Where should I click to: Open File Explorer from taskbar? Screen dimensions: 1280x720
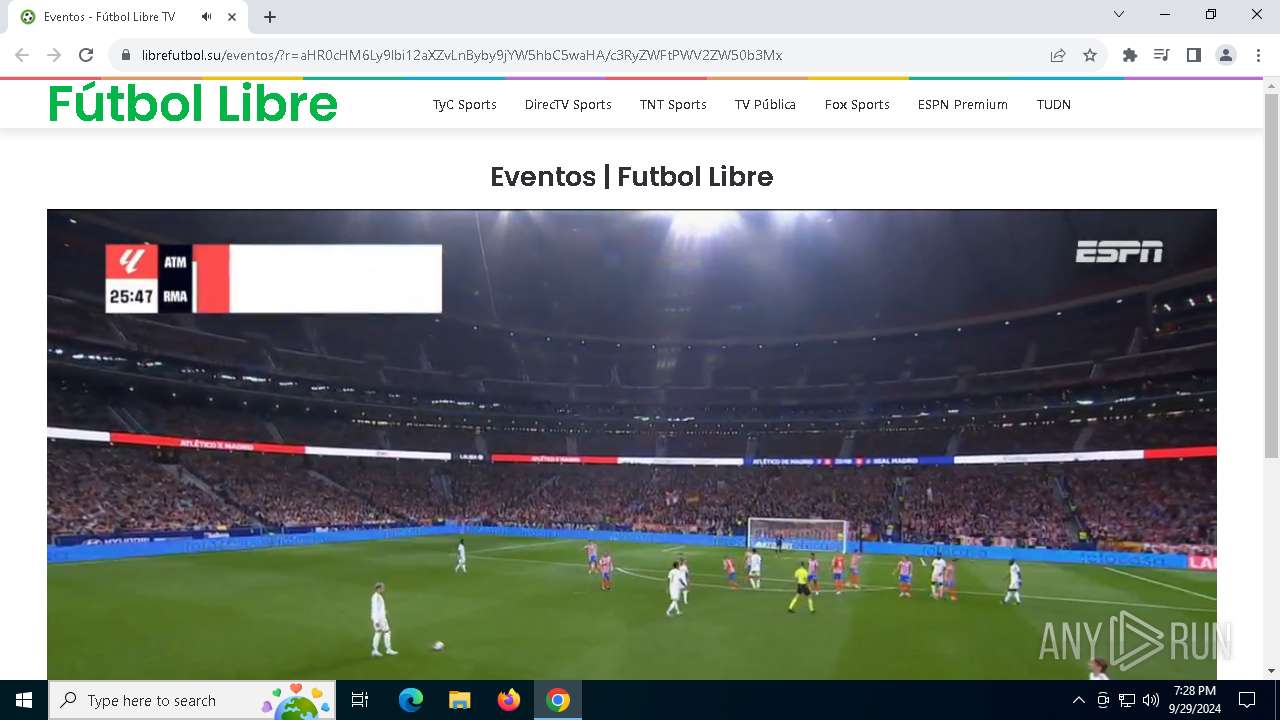click(x=460, y=700)
